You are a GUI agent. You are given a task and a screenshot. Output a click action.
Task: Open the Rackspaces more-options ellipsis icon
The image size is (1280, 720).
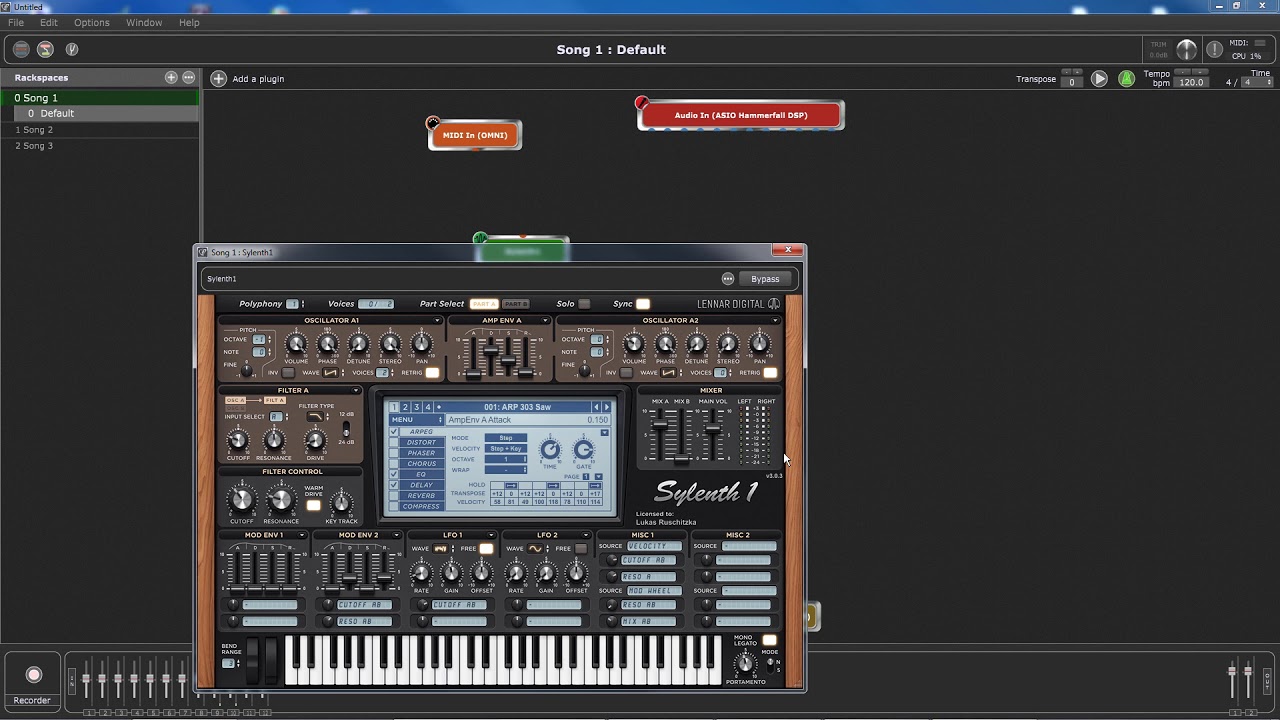tap(188, 77)
